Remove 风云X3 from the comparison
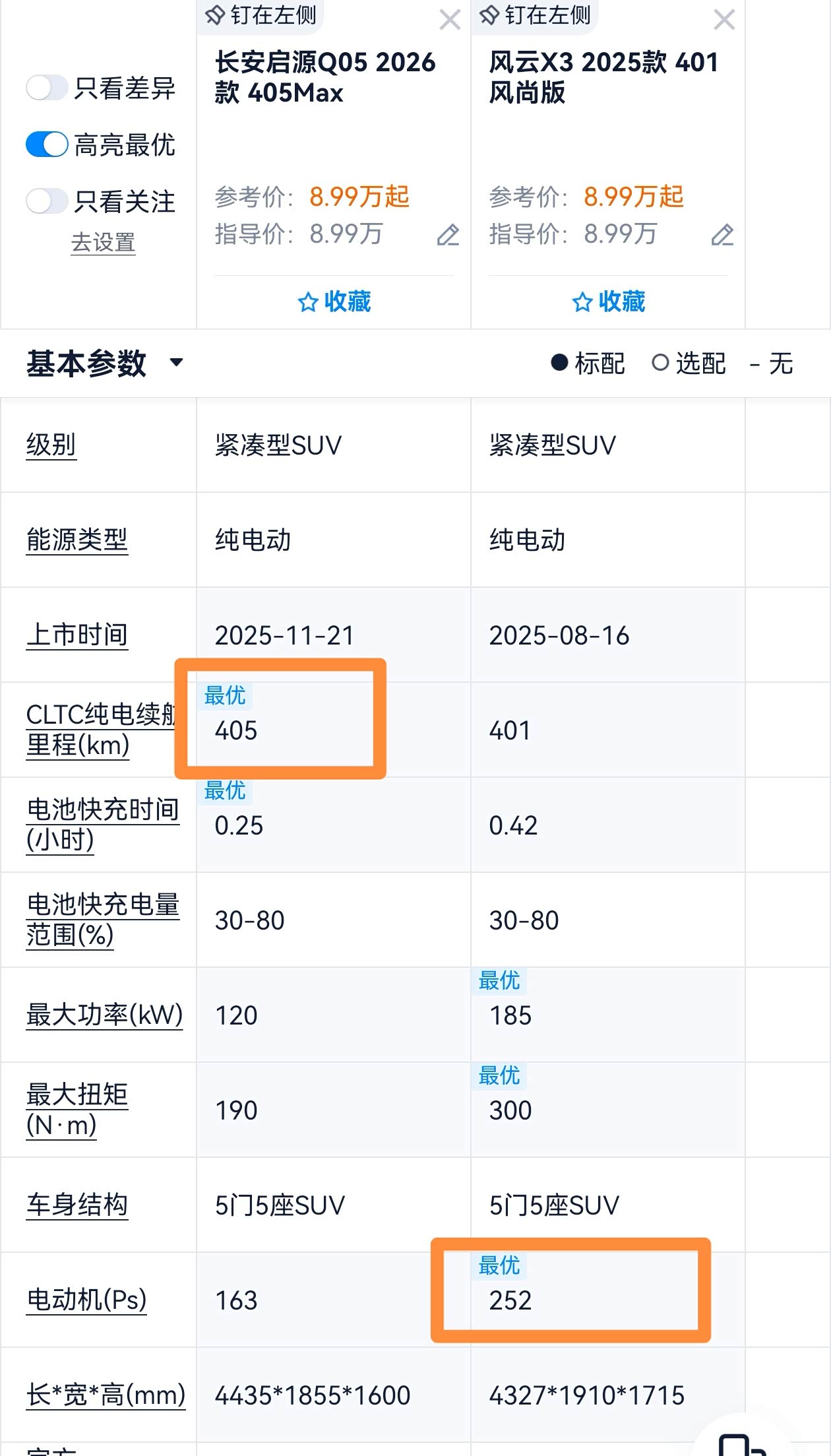831x1456 pixels. 724,20
